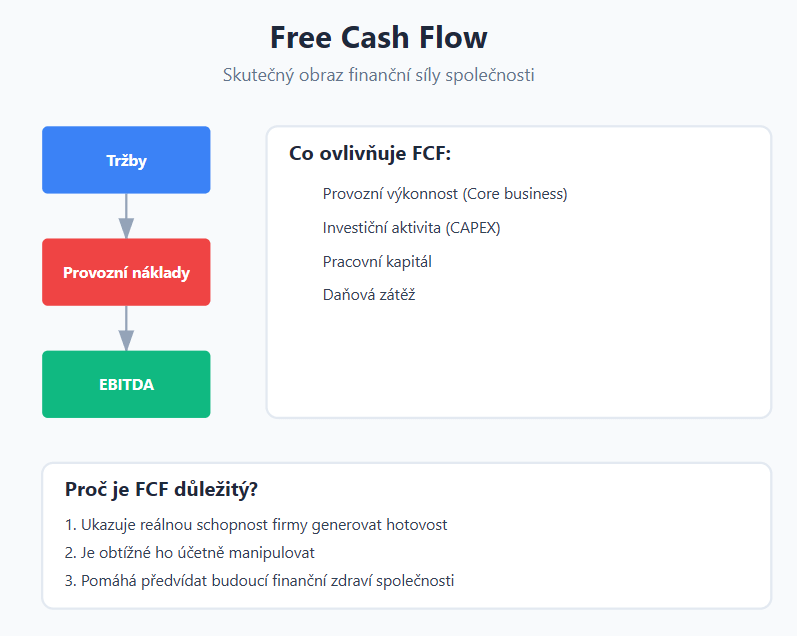Click Investiční aktivita (CAPEX) list item
The height and width of the screenshot is (636, 797).
(x=411, y=228)
